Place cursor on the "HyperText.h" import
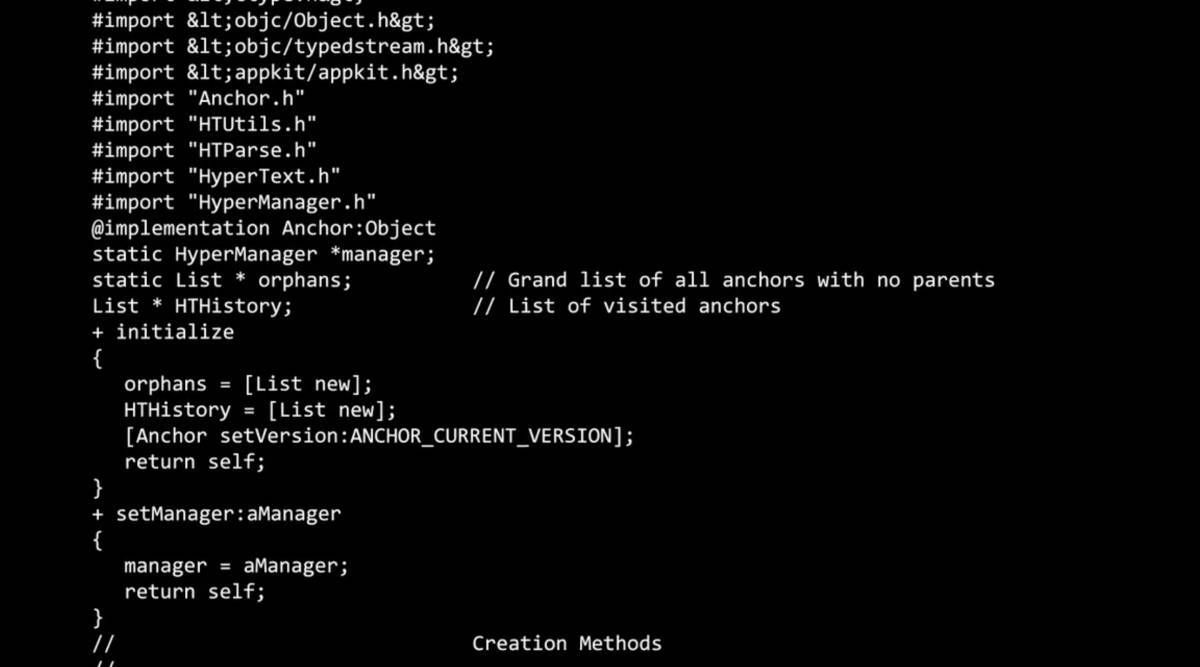Image resolution: width=1200 pixels, height=667 pixels. [x=263, y=176]
